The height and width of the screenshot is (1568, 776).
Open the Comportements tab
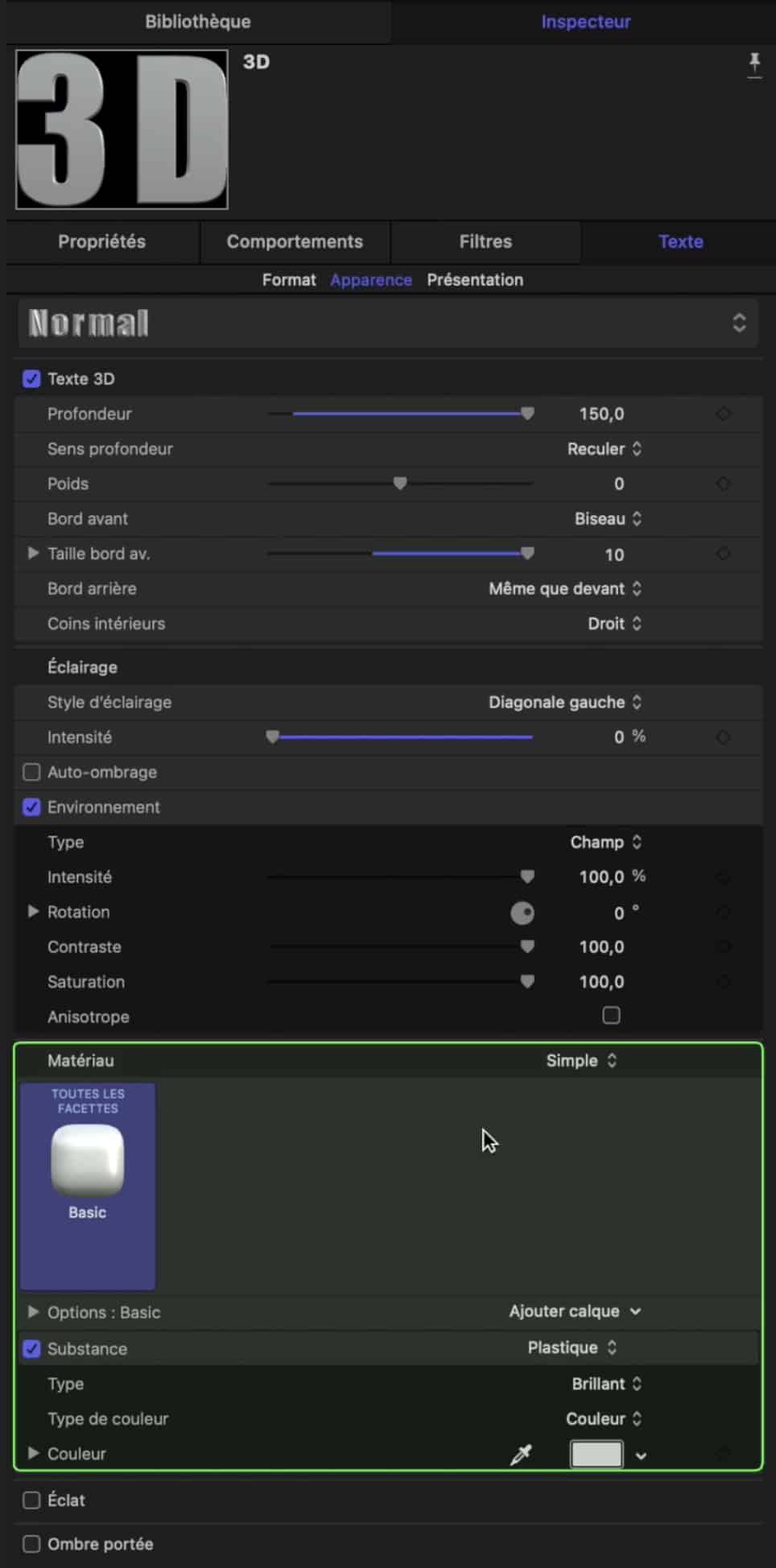tap(295, 241)
